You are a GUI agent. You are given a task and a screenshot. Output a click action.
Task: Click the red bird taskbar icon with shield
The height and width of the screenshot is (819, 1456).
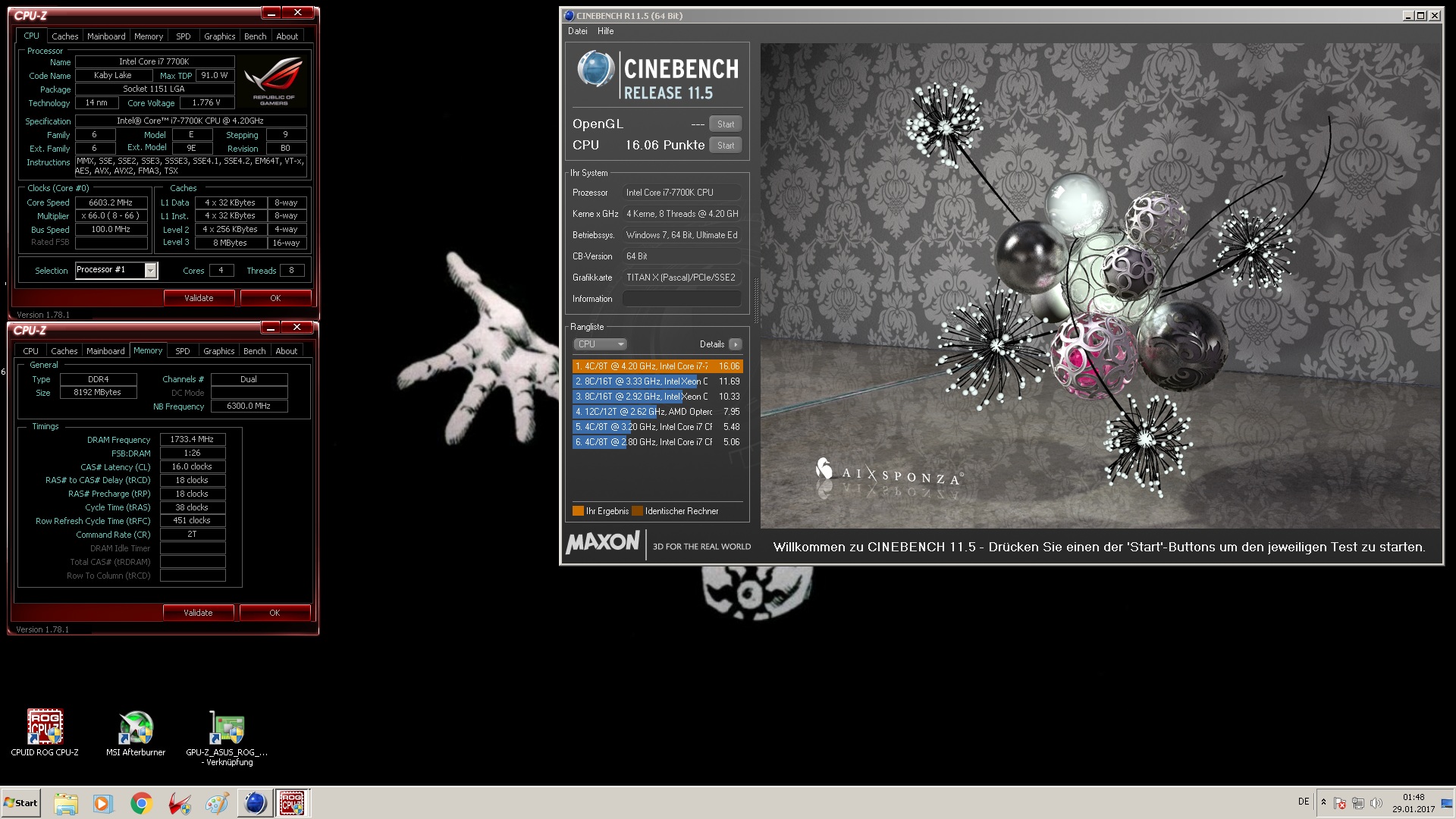180,803
